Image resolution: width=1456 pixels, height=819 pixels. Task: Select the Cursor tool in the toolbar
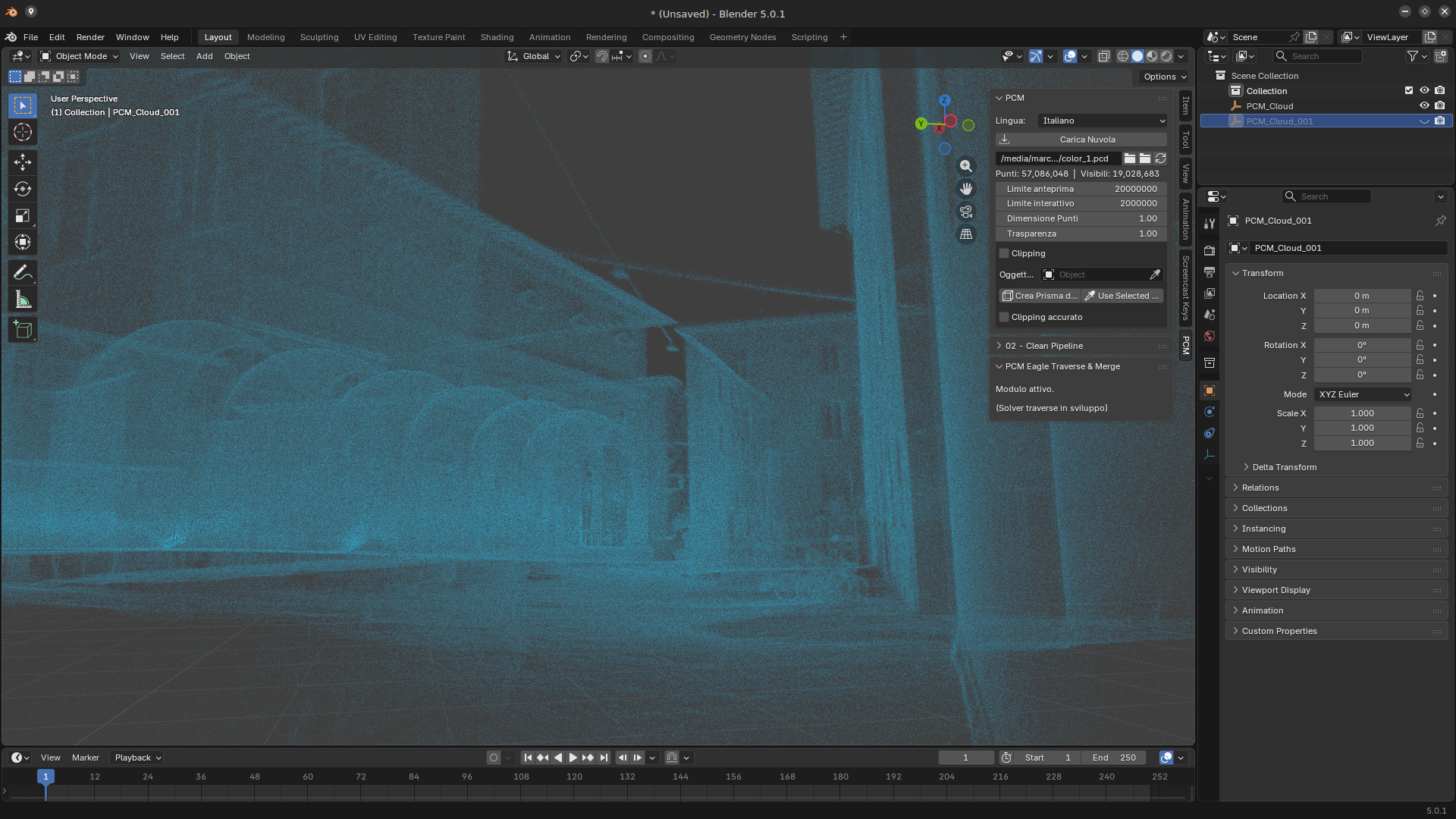tap(23, 133)
